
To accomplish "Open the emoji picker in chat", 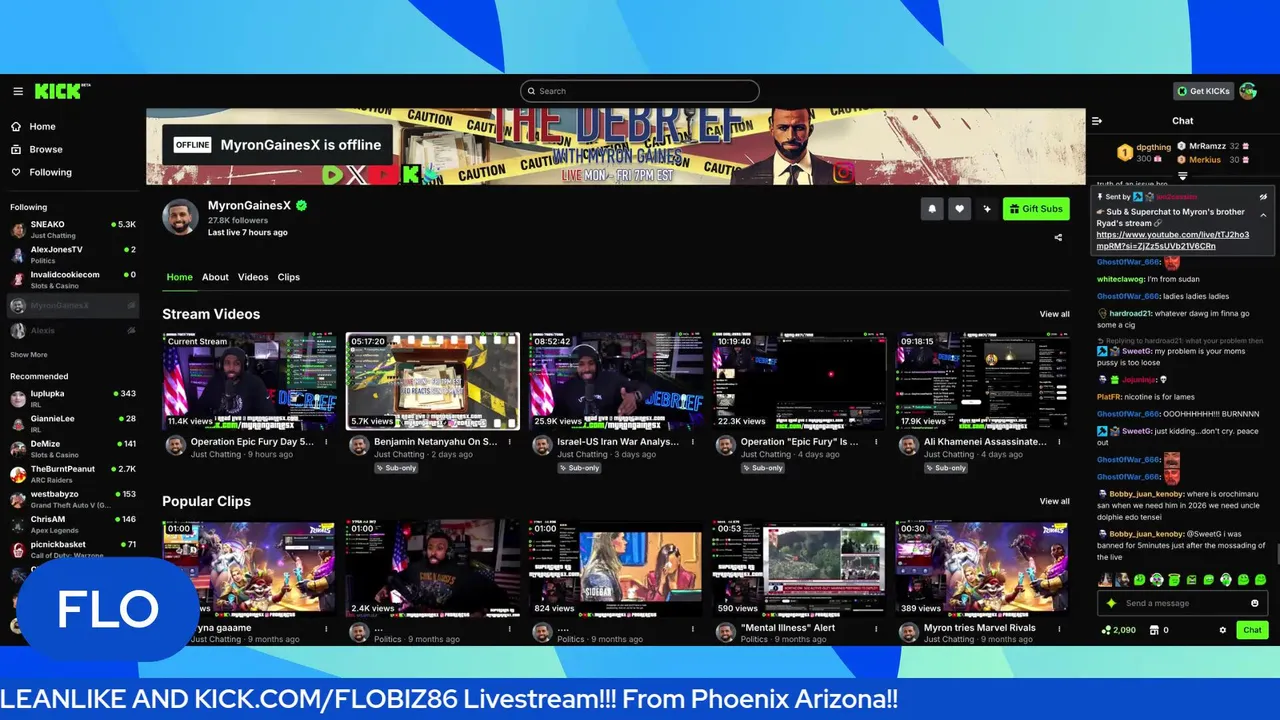I will [1255, 603].
